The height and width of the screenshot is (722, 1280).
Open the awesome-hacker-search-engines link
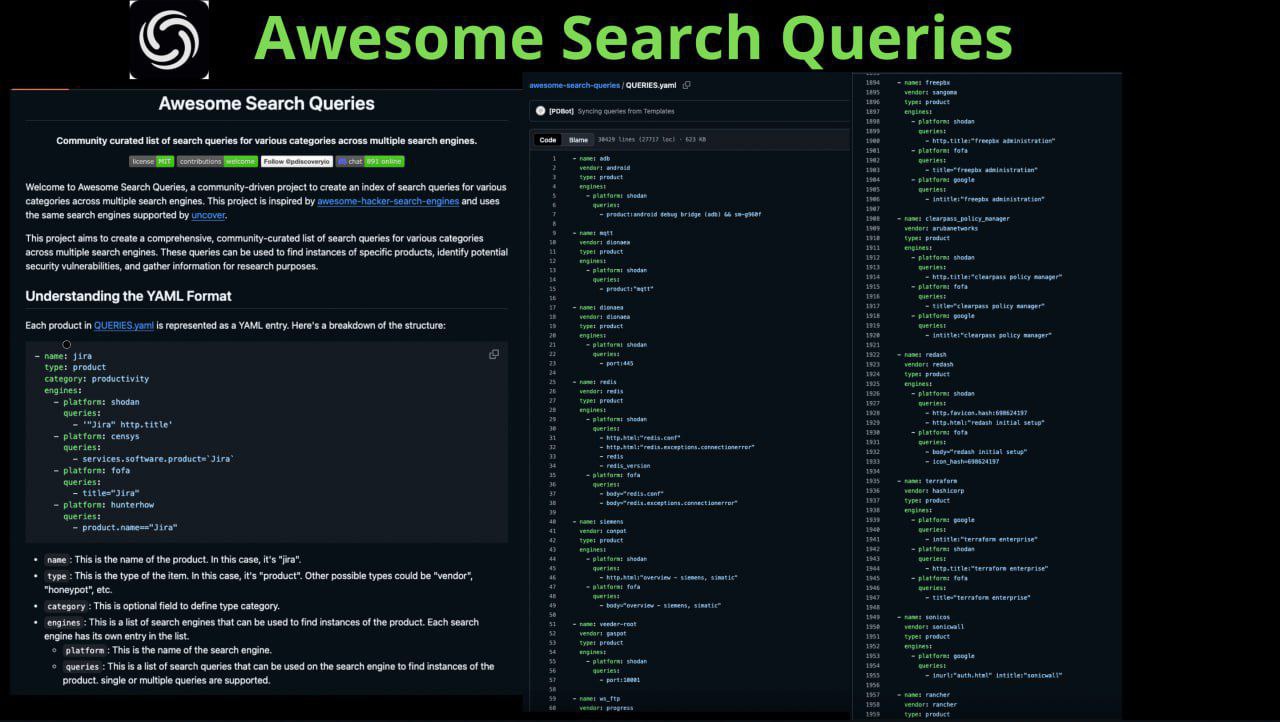pos(388,201)
